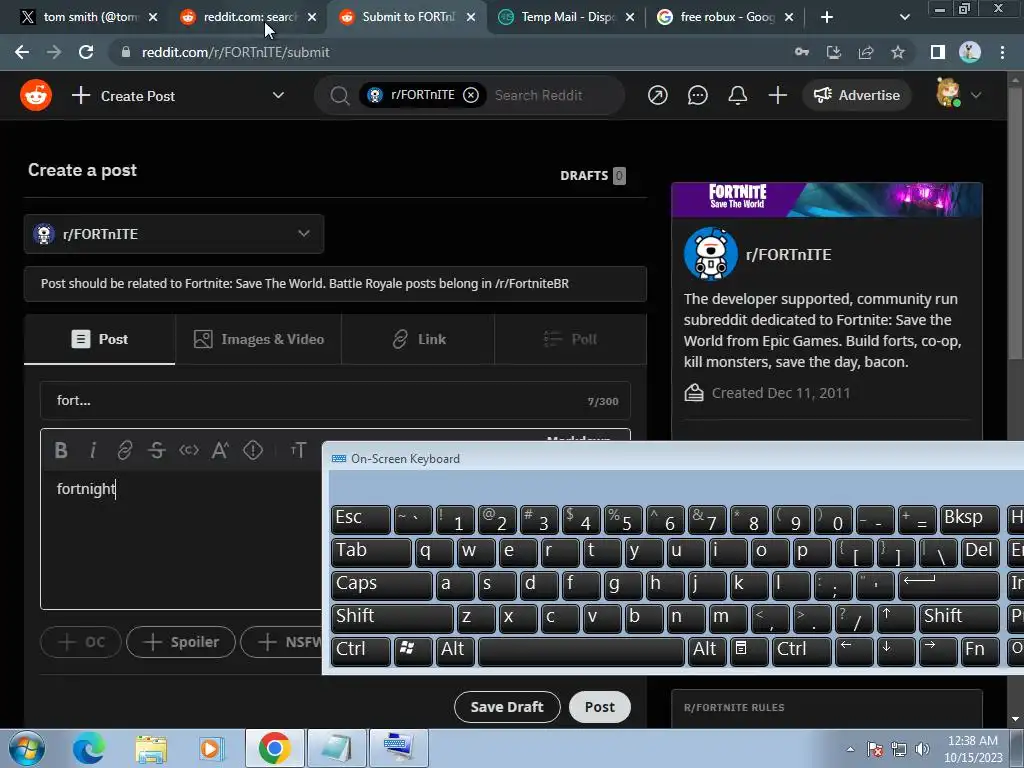Image resolution: width=1024 pixels, height=768 pixels.
Task: Toggle Fn key on On-Screen Keyboard
Action: click(x=980, y=651)
